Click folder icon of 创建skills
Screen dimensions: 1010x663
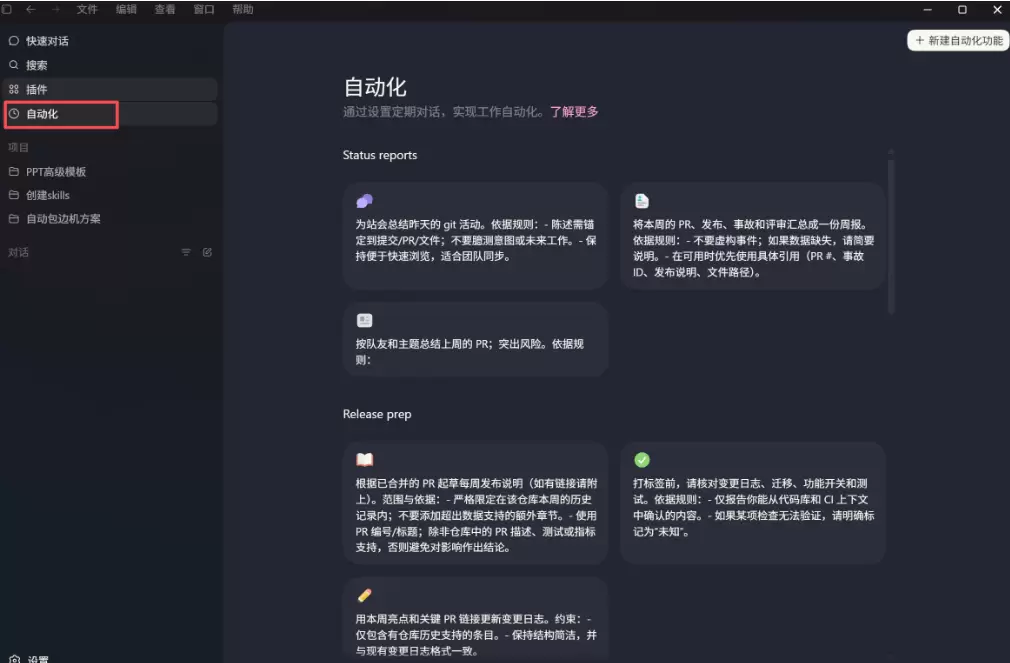[14, 195]
